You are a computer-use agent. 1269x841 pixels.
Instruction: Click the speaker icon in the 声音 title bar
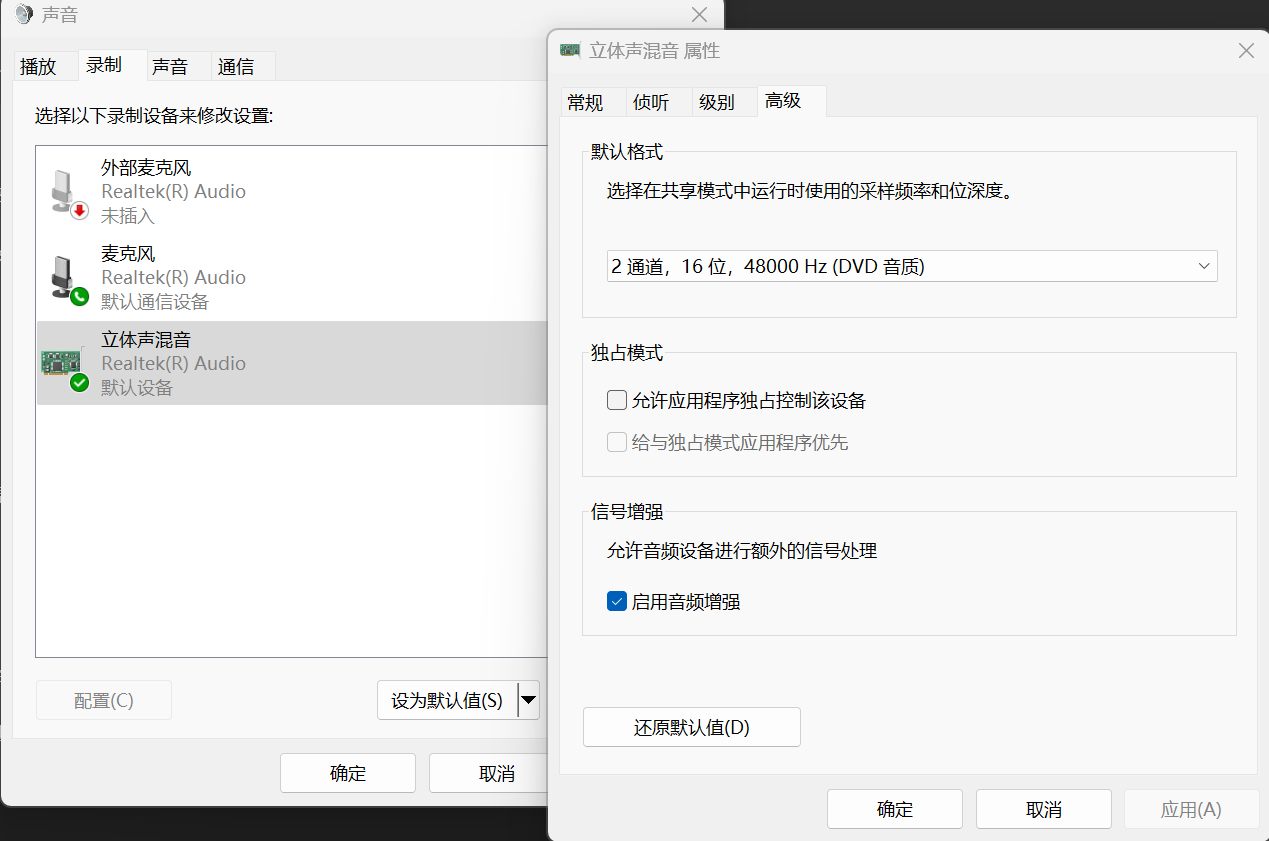pyautogui.click(x=24, y=14)
